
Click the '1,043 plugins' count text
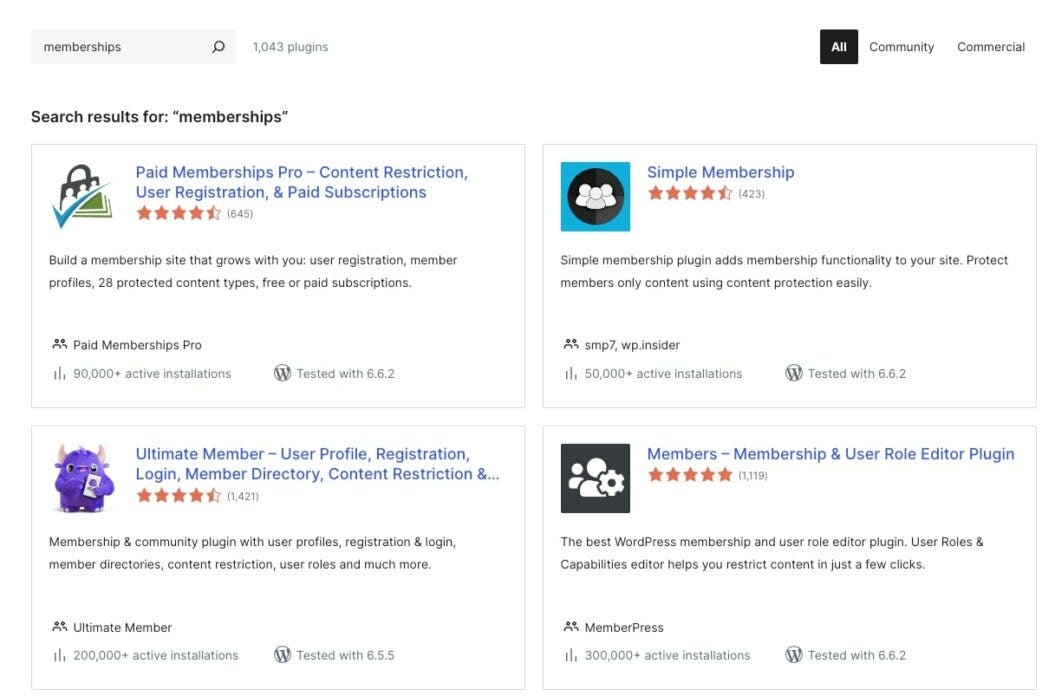click(290, 47)
